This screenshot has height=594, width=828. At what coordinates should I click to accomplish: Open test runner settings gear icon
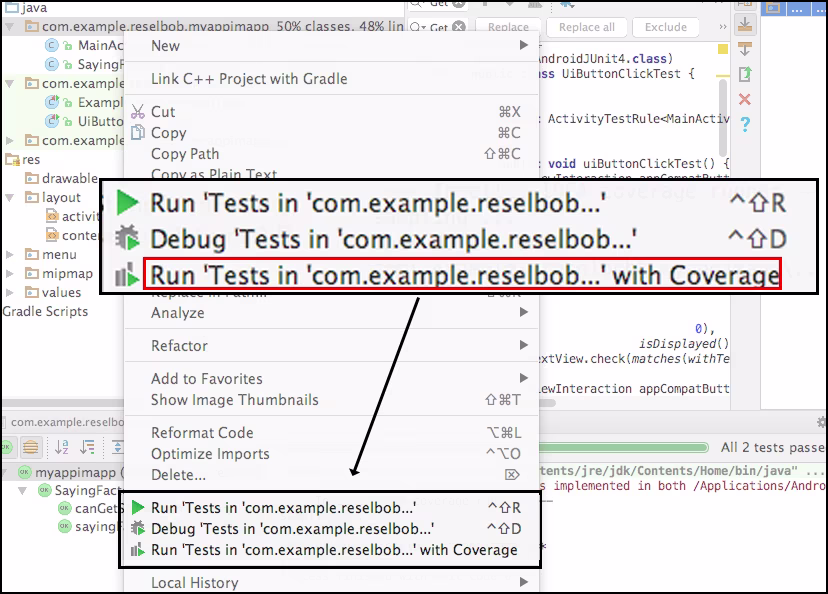click(822, 422)
